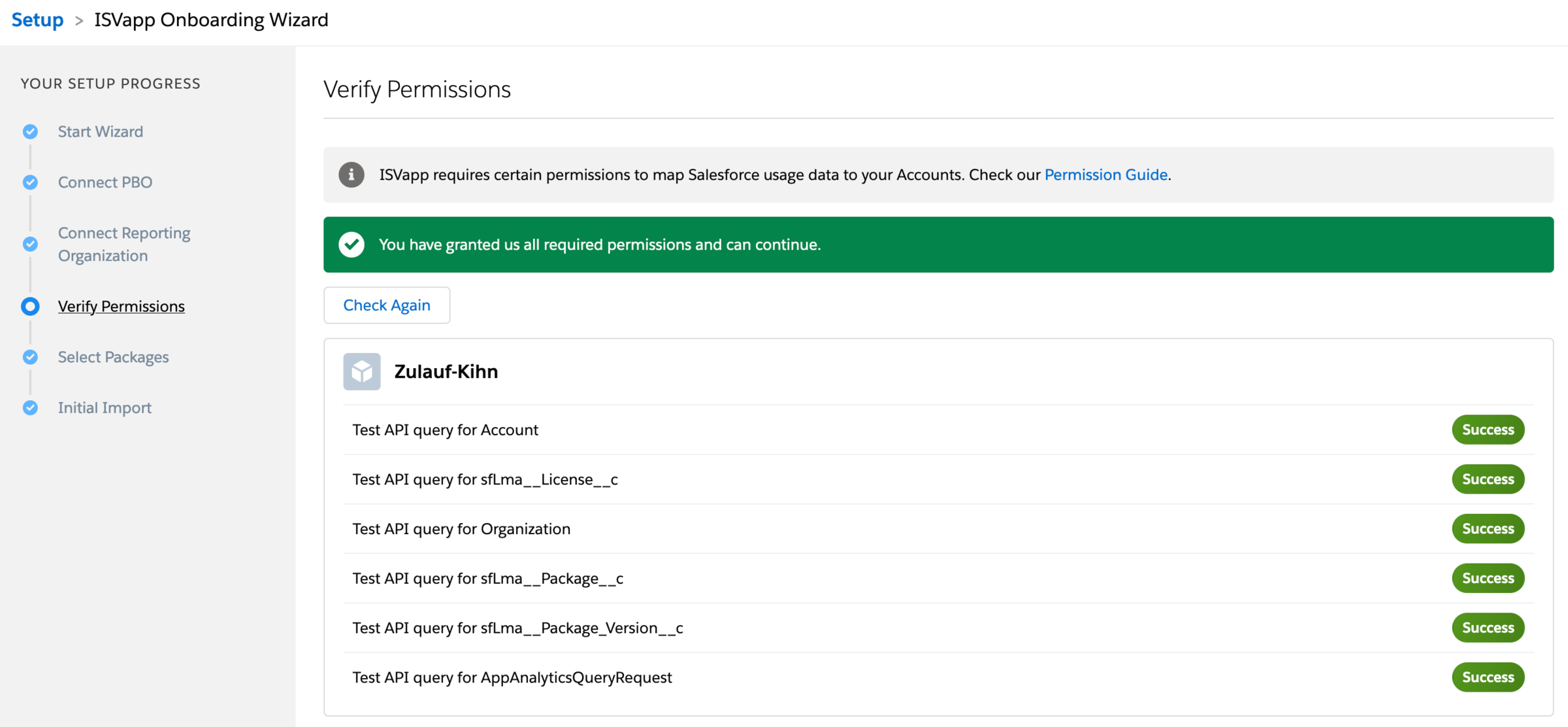Viewport: 1568px width, 727px height.
Task: Open the Permission Guide link
Action: coord(1105,175)
